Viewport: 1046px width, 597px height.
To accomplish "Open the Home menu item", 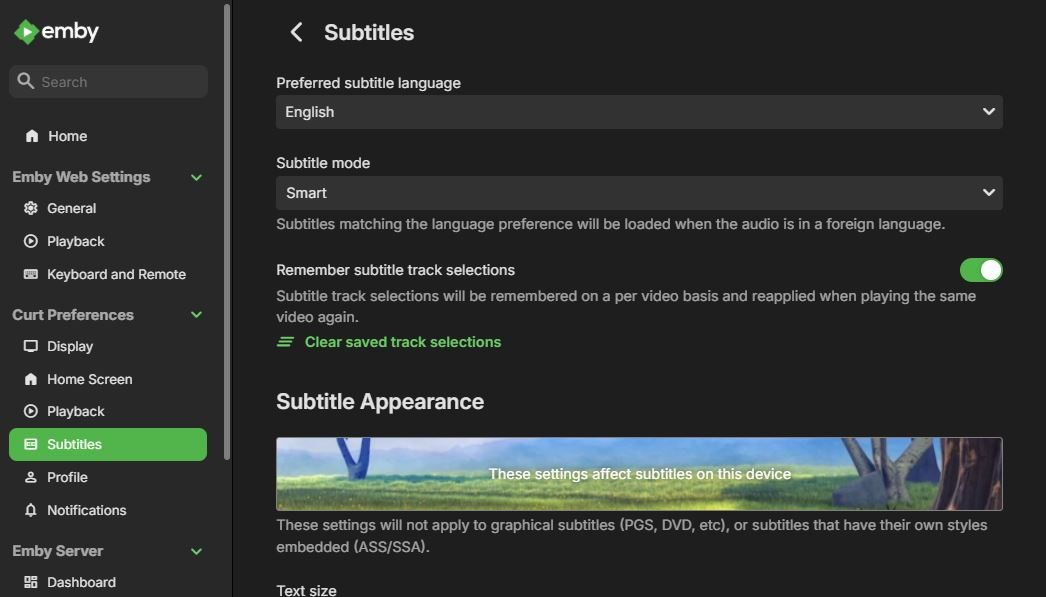I will click(108, 136).
